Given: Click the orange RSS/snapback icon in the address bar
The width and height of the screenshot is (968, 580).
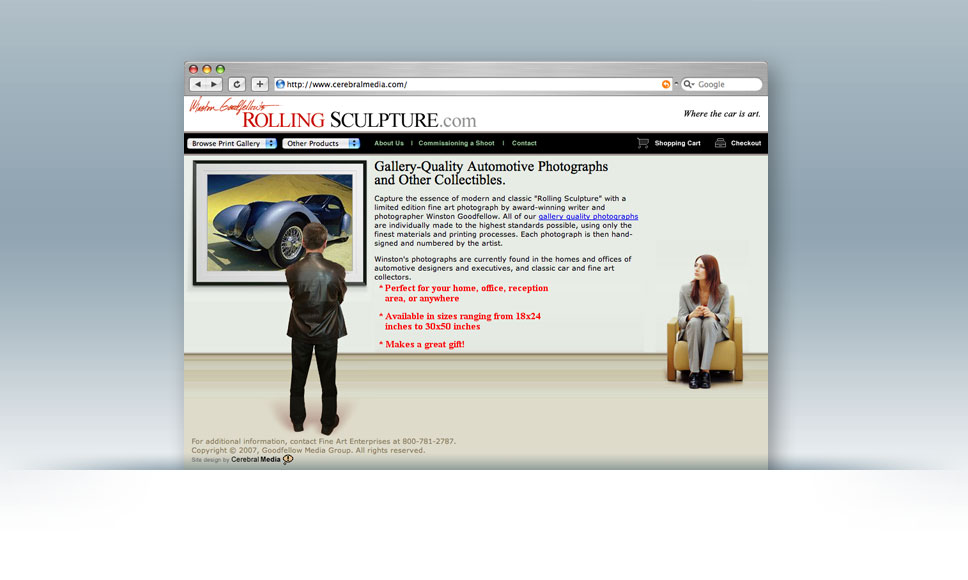Looking at the screenshot, I should [x=666, y=85].
